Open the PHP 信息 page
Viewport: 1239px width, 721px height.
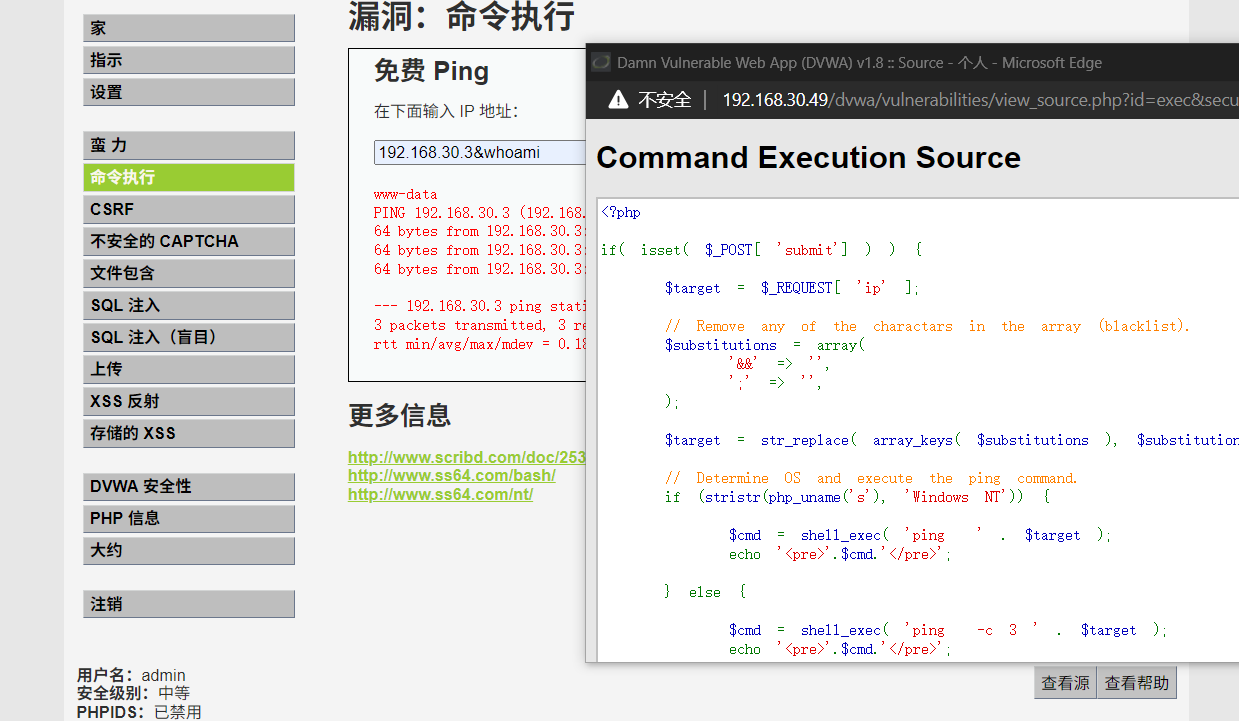click(189, 519)
